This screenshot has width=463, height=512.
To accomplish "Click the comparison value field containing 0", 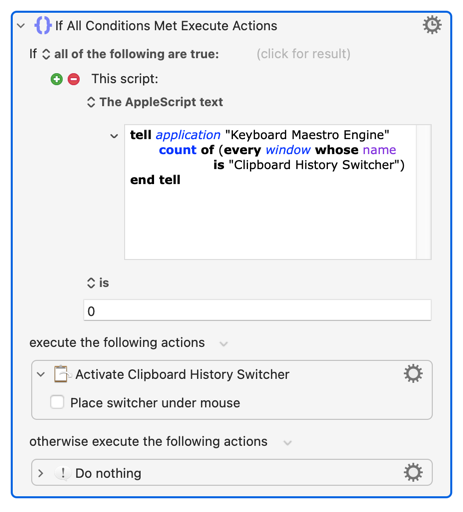I will click(257, 311).
